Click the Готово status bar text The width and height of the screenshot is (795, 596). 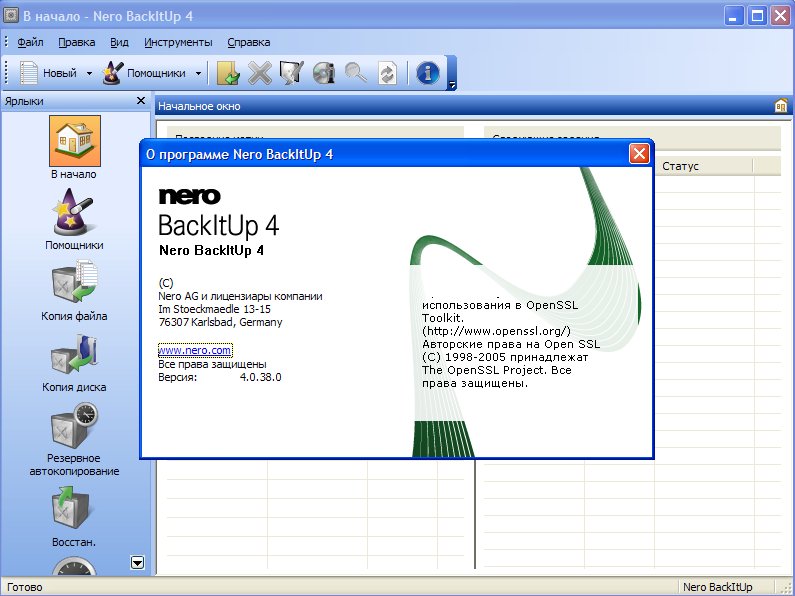pyautogui.click(x=25, y=587)
